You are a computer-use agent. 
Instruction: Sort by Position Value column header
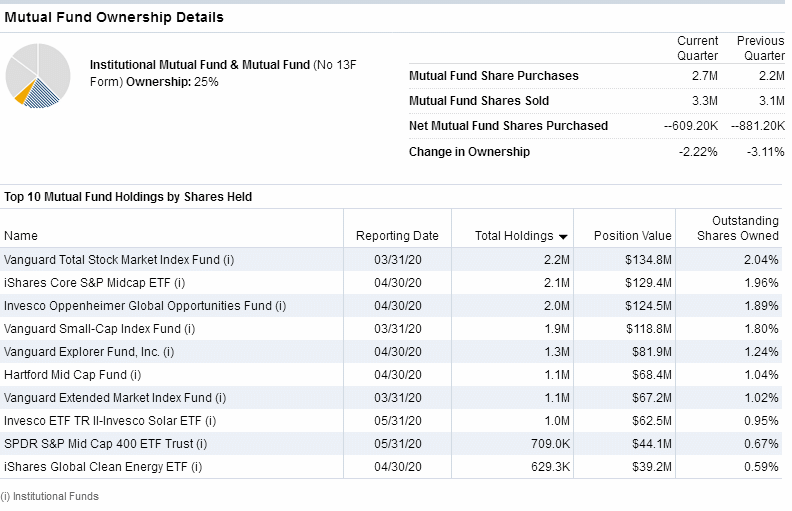point(632,236)
